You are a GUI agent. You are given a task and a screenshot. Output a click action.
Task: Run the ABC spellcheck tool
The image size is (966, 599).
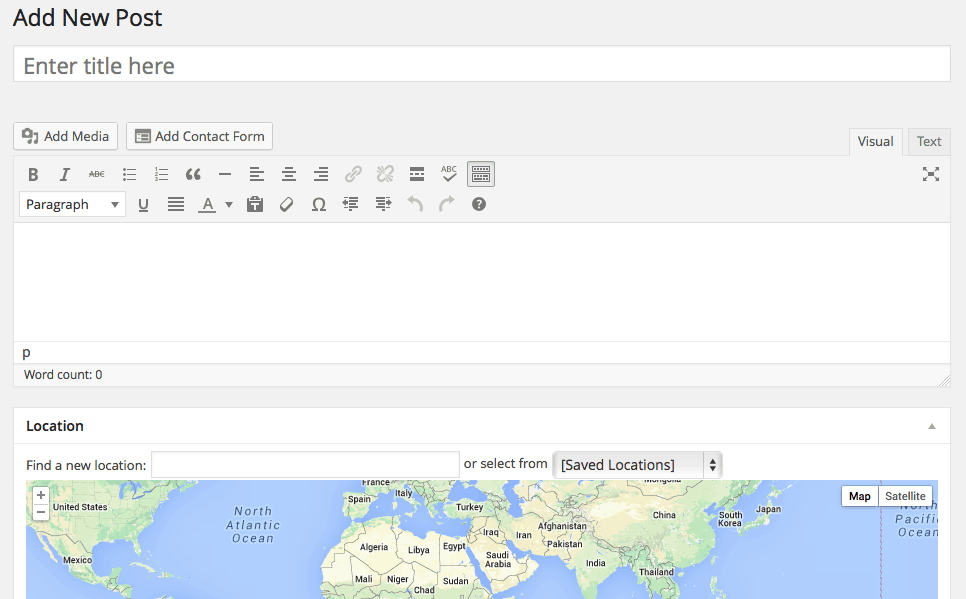[x=449, y=174]
